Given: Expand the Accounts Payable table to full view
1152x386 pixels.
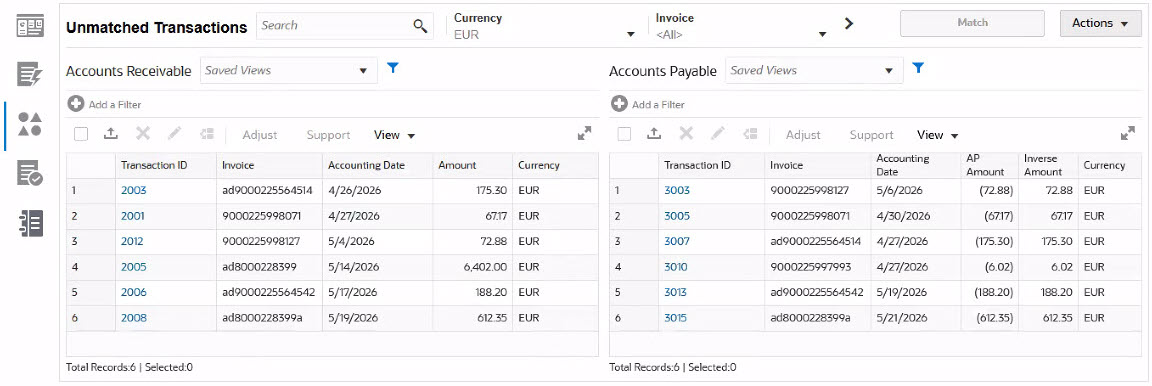Looking at the screenshot, I should [x=1128, y=133].
